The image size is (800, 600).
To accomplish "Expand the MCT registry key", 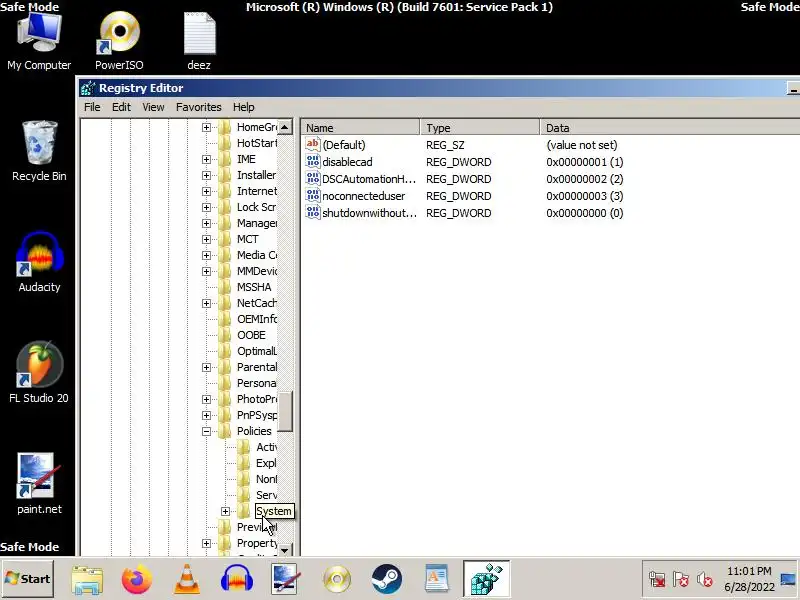I will [206, 239].
